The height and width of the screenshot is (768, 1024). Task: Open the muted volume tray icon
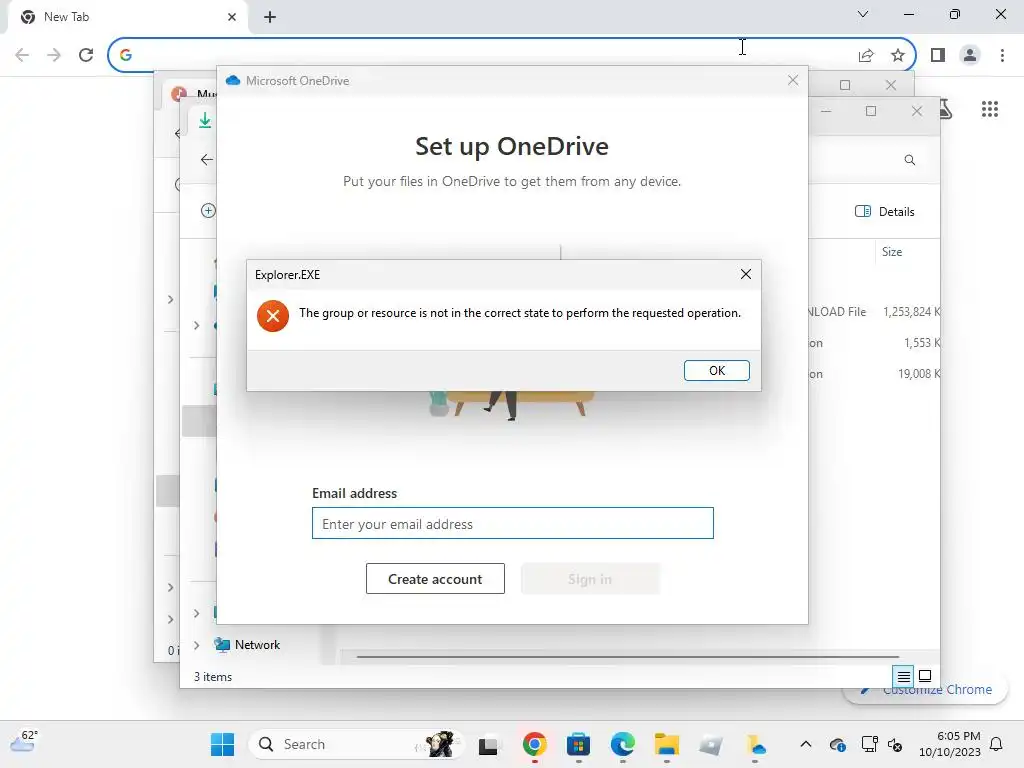895,744
